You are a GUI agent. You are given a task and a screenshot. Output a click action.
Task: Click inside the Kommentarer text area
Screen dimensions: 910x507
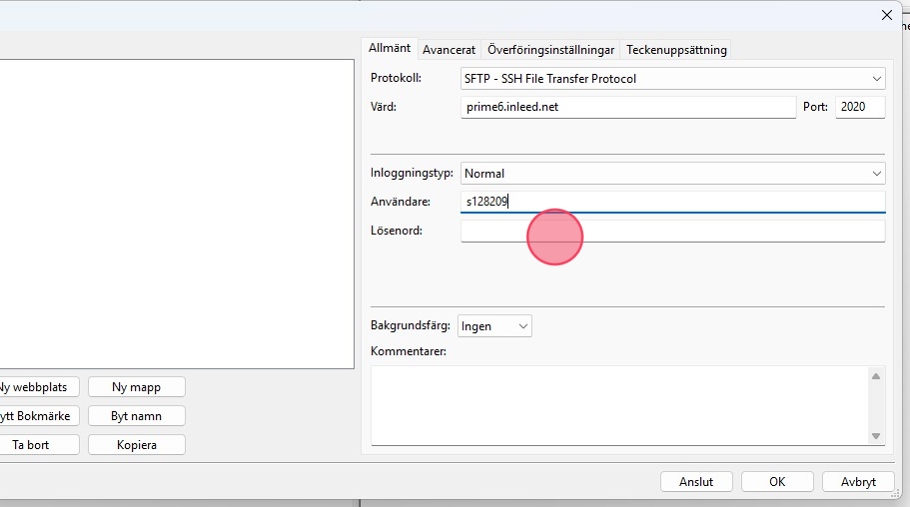pyautogui.click(x=620, y=404)
